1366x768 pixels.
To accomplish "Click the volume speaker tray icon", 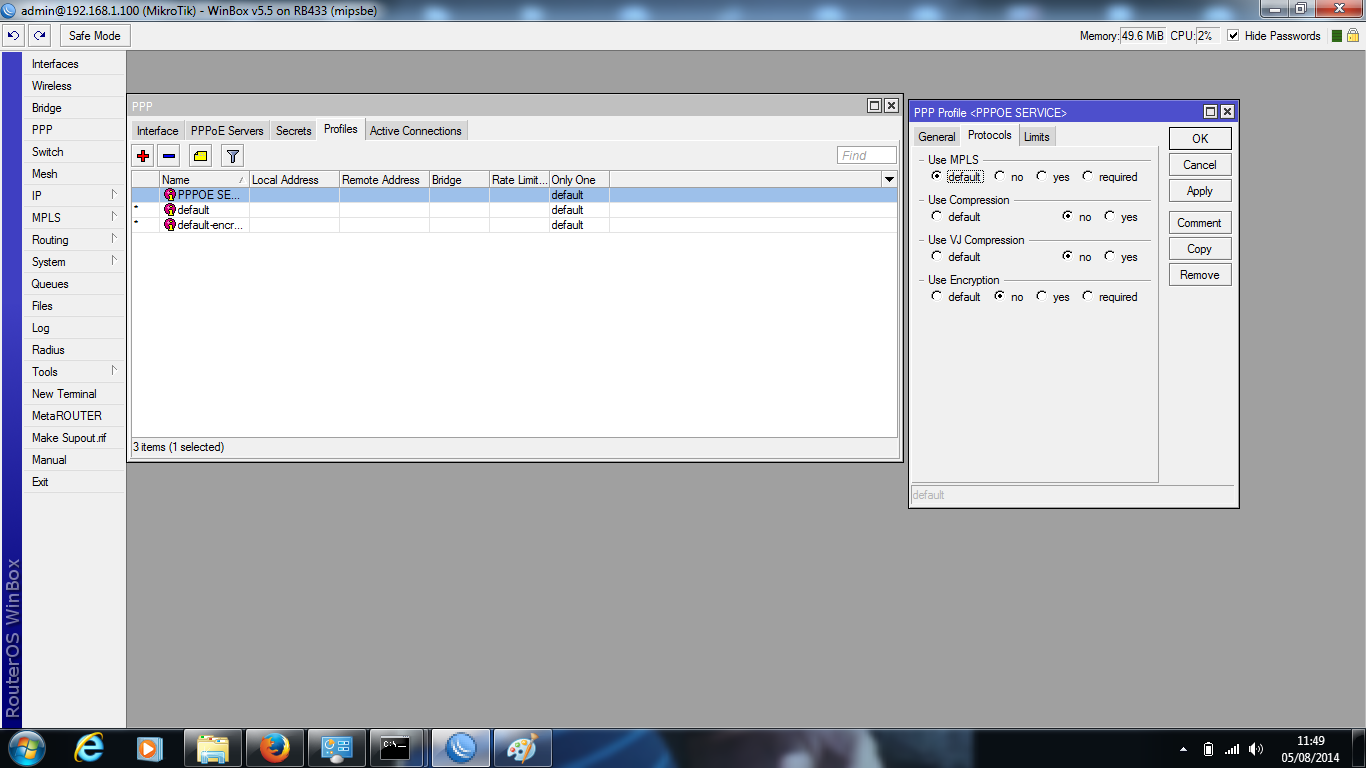I will coord(1257,749).
